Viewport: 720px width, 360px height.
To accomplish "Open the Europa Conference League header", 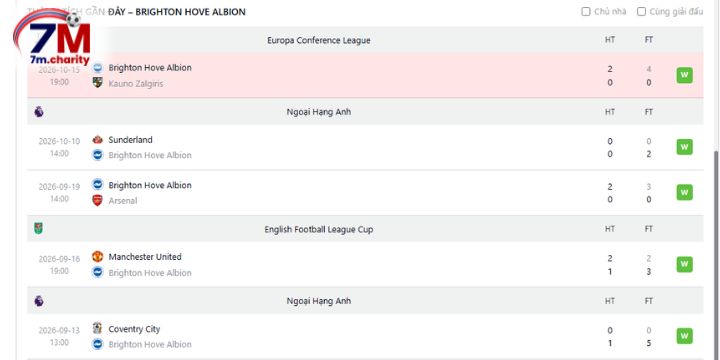I will tap(319, 40).
